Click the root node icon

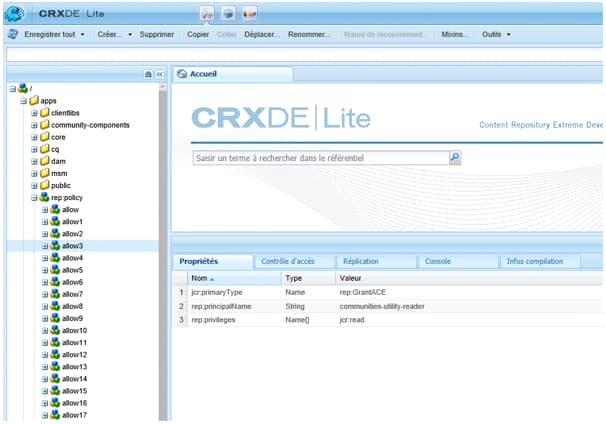click(x=23, y=88)
